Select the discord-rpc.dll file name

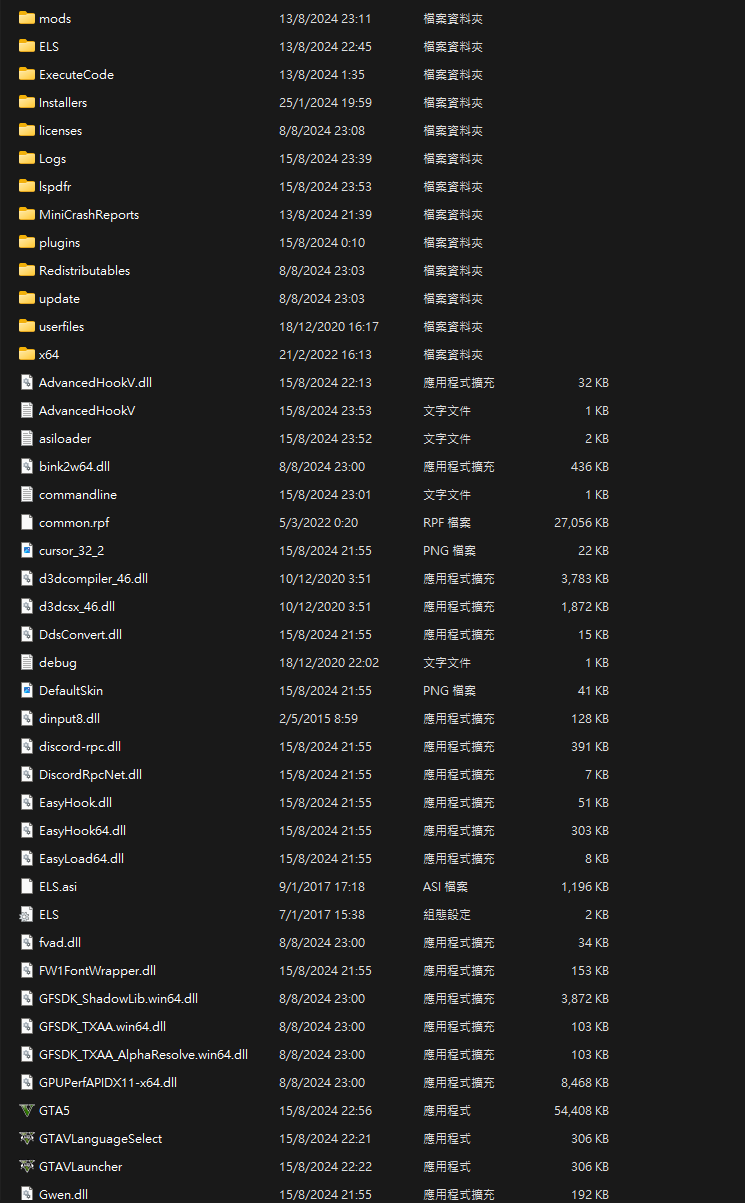80,746
